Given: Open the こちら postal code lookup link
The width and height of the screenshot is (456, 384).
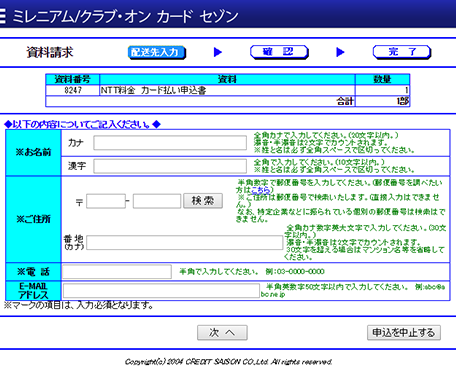Looking at the screenshot, I should click(260, 190).
